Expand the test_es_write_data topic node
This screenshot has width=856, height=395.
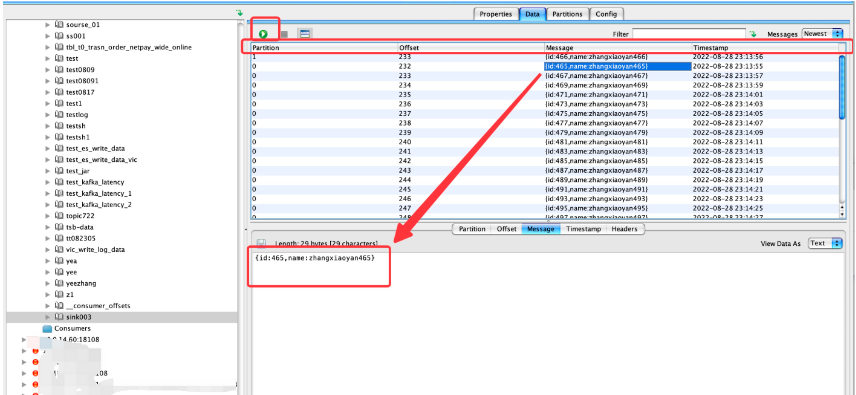[x=47, y=148]
